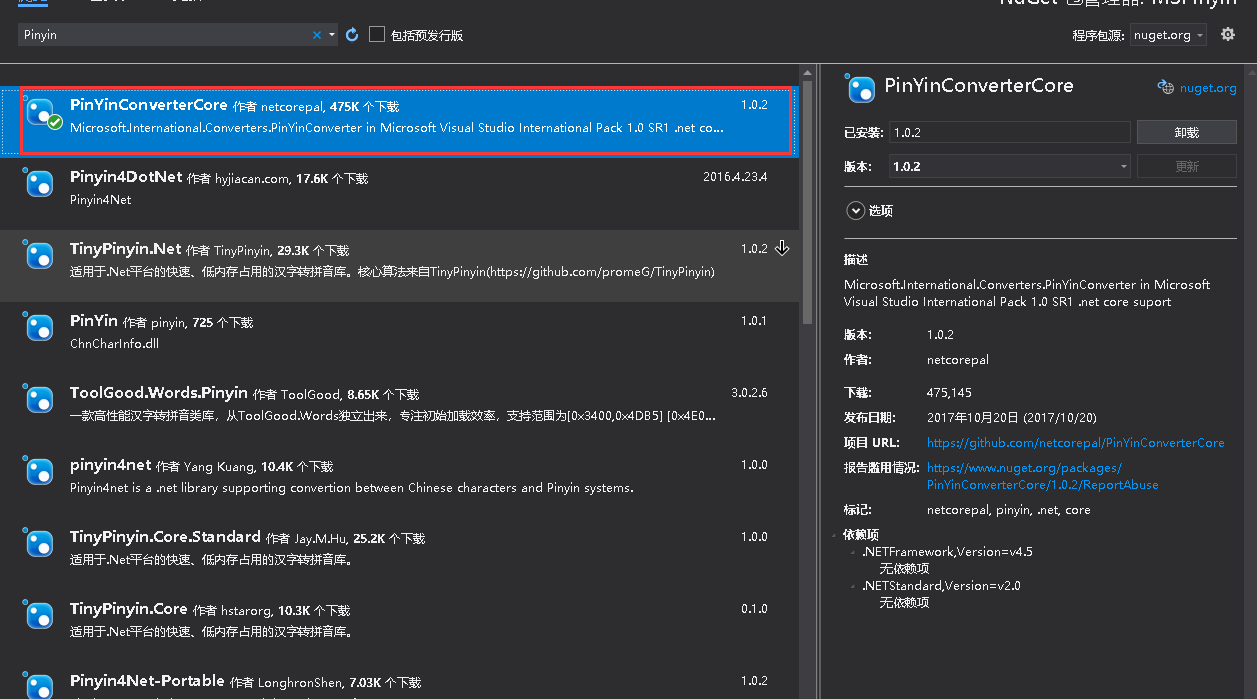The width and height of the screenshot is (1257, 699).
Task: Collapse .NETStandard,Version=v2.0 dependency node
Action: (x=853, y=585)
